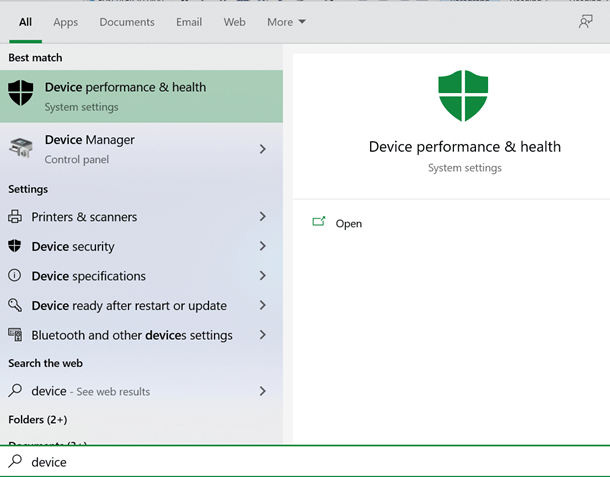Click the info icon beside Device specifications
Image resolution: width=610 pixels, height=477 pixels.
coord(15,275)
